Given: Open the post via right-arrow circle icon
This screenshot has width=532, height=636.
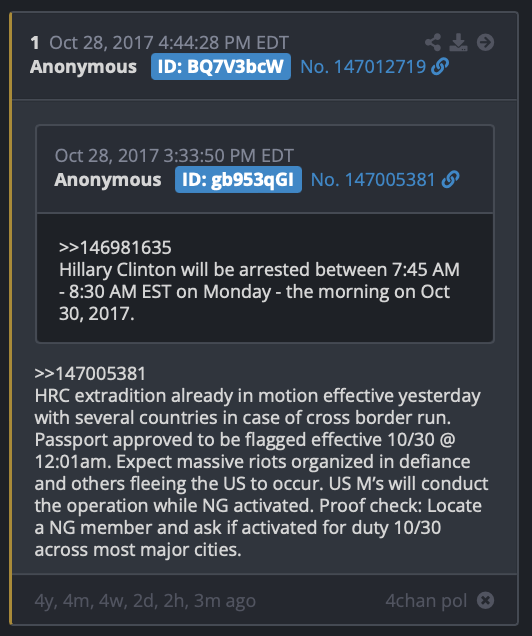Looking at the screenshot, I should tap(485, 42).
